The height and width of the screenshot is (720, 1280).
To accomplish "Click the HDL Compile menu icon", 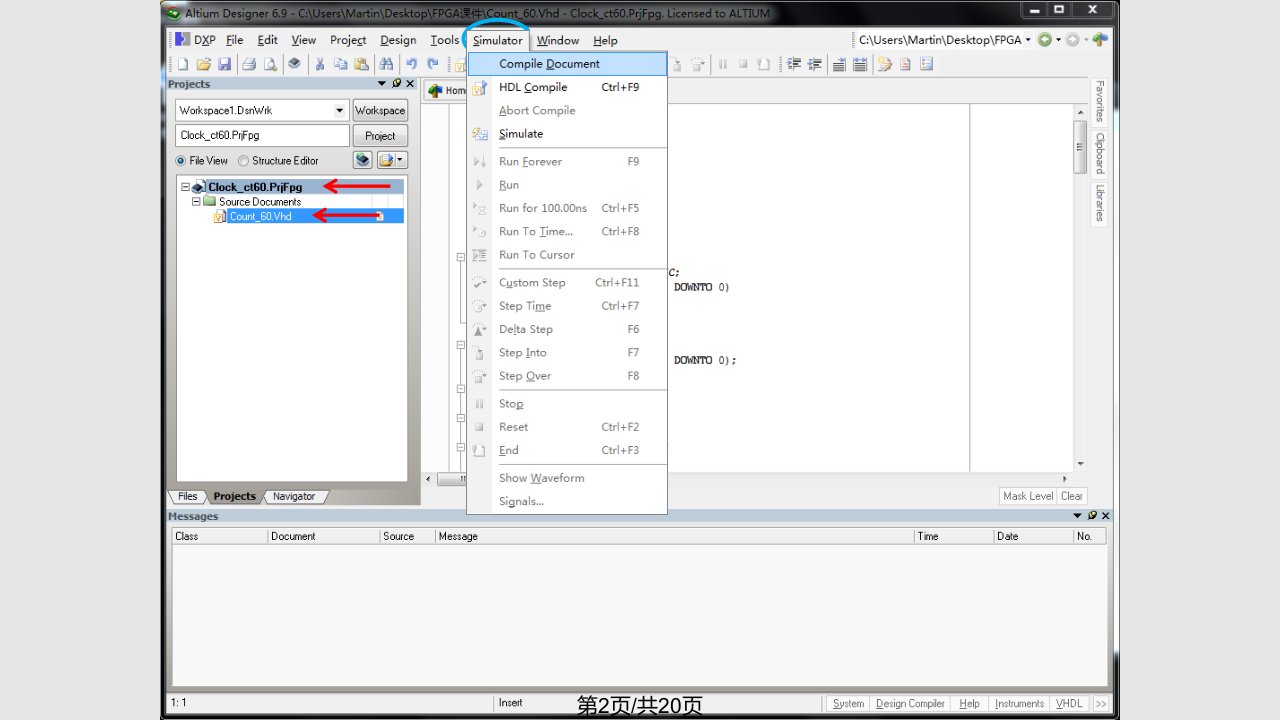I will [x=479, y=87].
